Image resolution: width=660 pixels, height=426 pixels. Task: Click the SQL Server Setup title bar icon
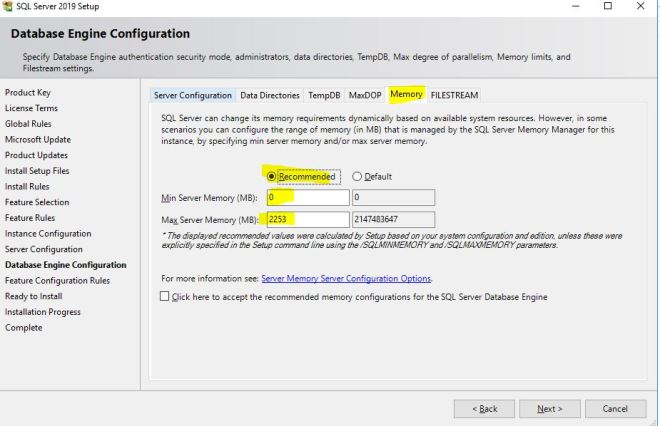coord(10,6)
